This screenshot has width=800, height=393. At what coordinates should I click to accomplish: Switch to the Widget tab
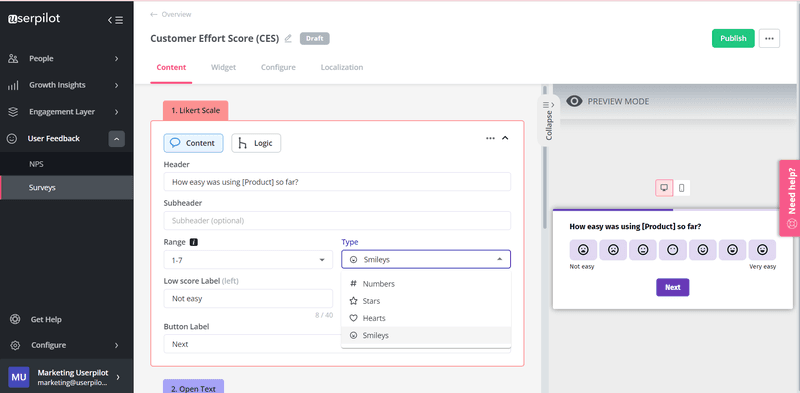[x=223, y=67]
